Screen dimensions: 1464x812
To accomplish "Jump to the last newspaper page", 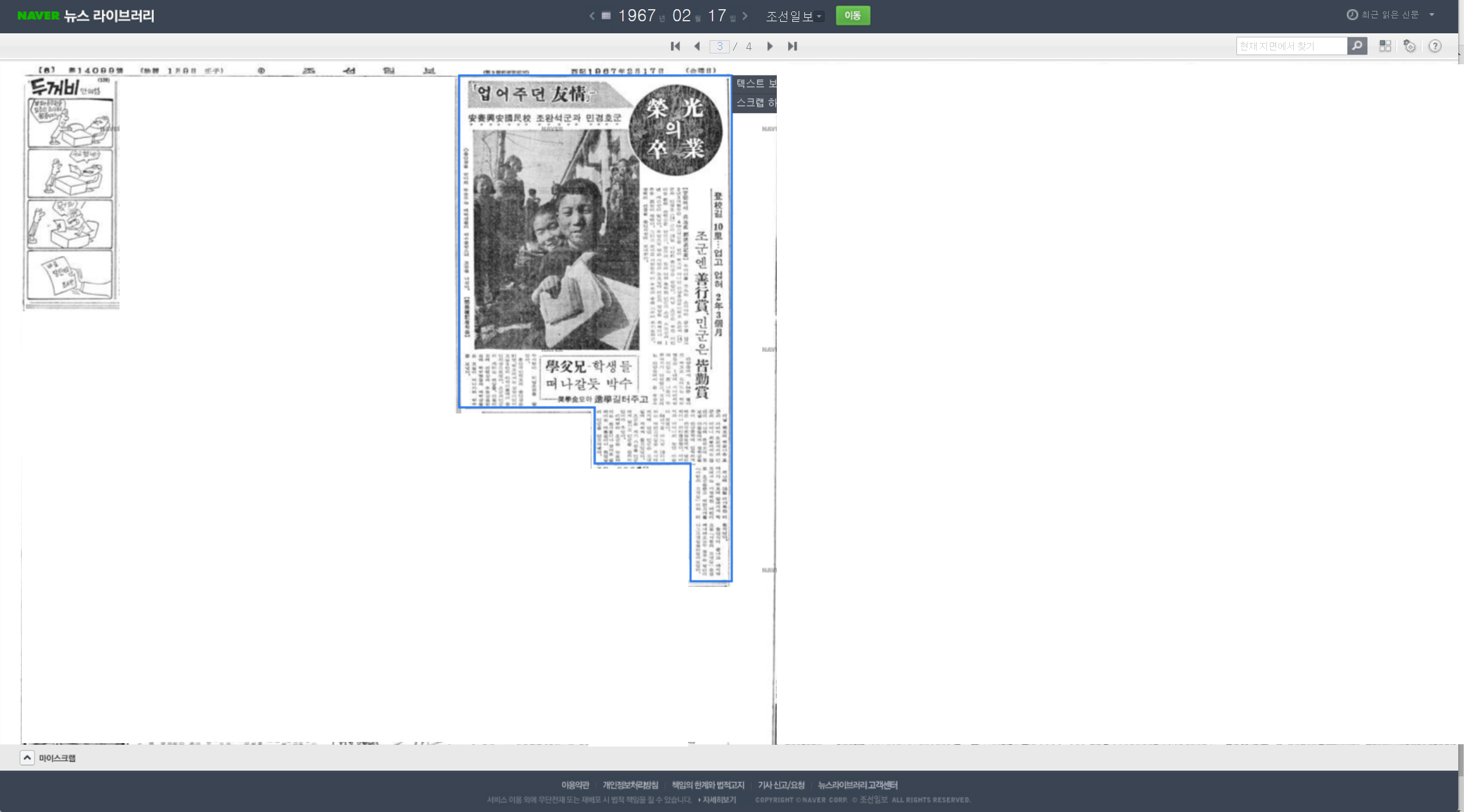I will 792,46.
